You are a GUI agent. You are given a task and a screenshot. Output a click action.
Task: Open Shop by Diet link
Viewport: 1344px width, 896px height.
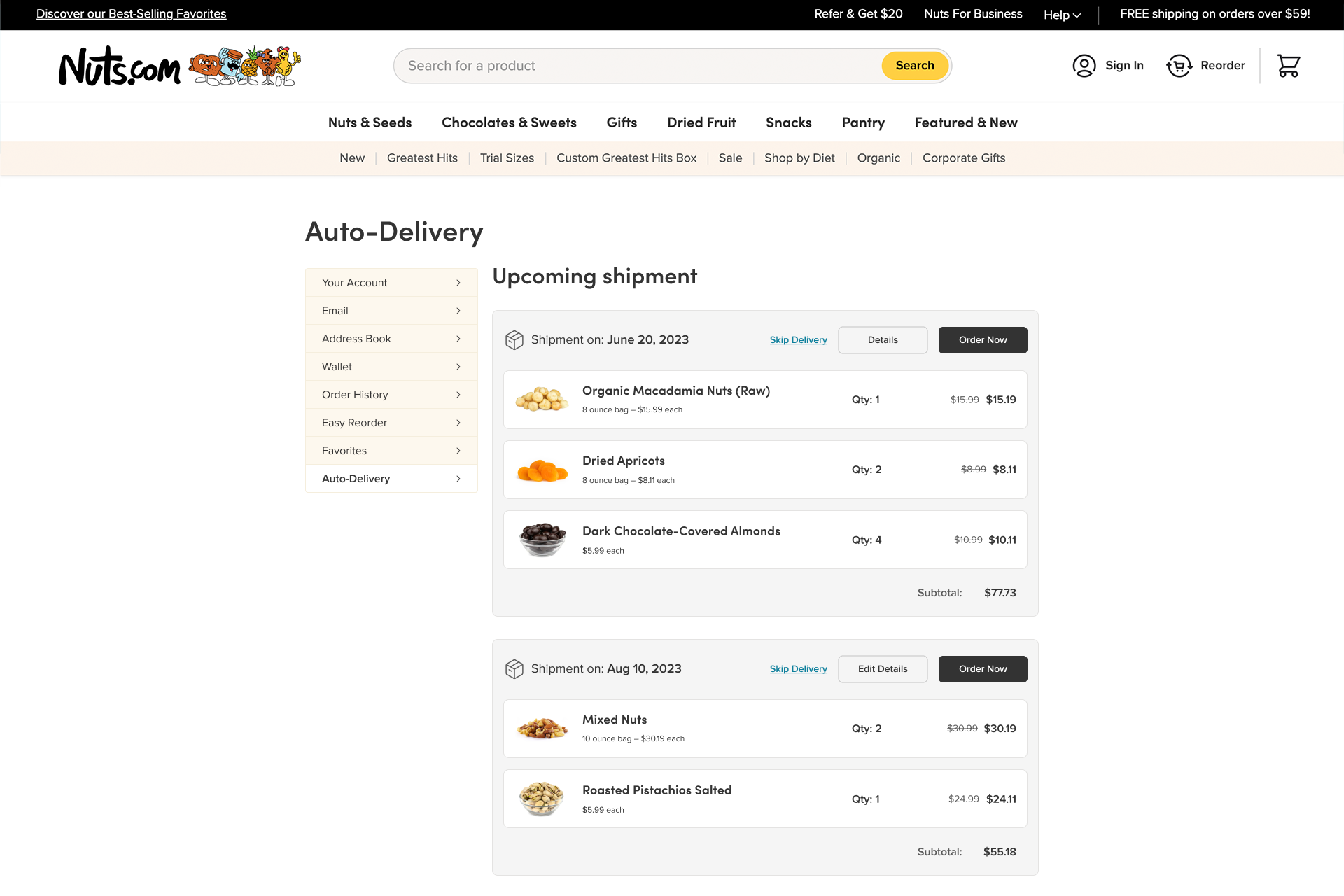(x=799, y=158)
